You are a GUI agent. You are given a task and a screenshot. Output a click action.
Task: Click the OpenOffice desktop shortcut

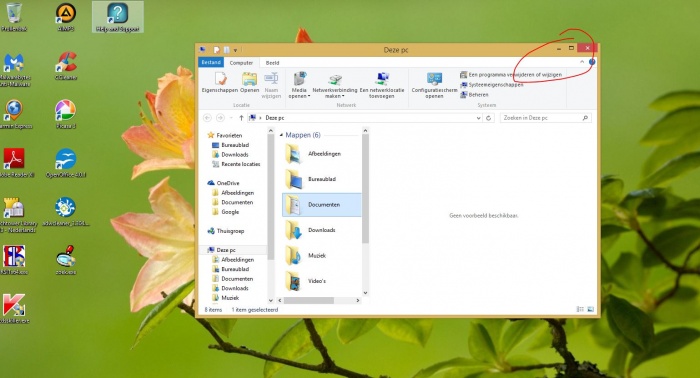click(66, 163)
